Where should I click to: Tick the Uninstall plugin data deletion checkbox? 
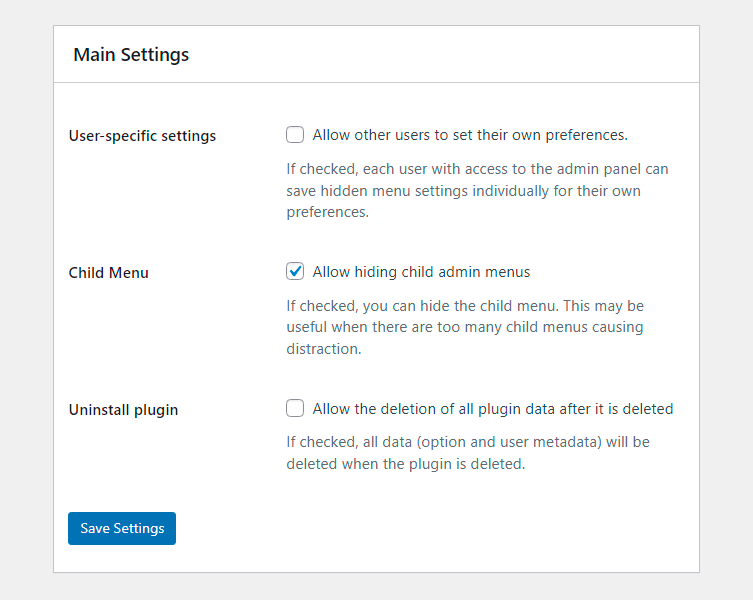click(x=295, y=408)
